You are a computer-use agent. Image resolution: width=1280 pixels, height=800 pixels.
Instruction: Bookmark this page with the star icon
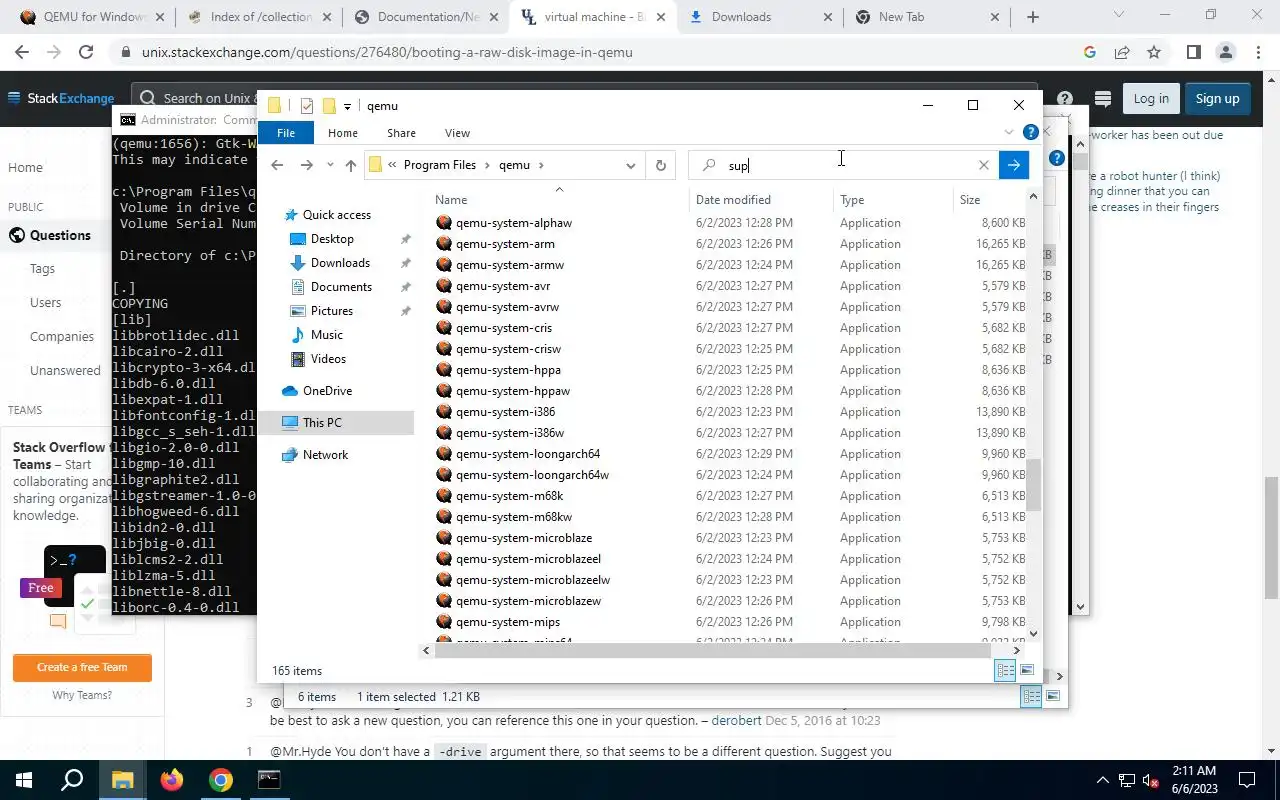[x=1154, y=52]
